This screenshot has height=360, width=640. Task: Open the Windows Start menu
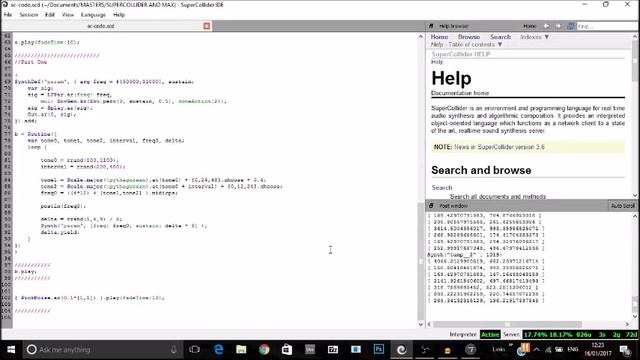pyautogui.click(x=11, y=350)
